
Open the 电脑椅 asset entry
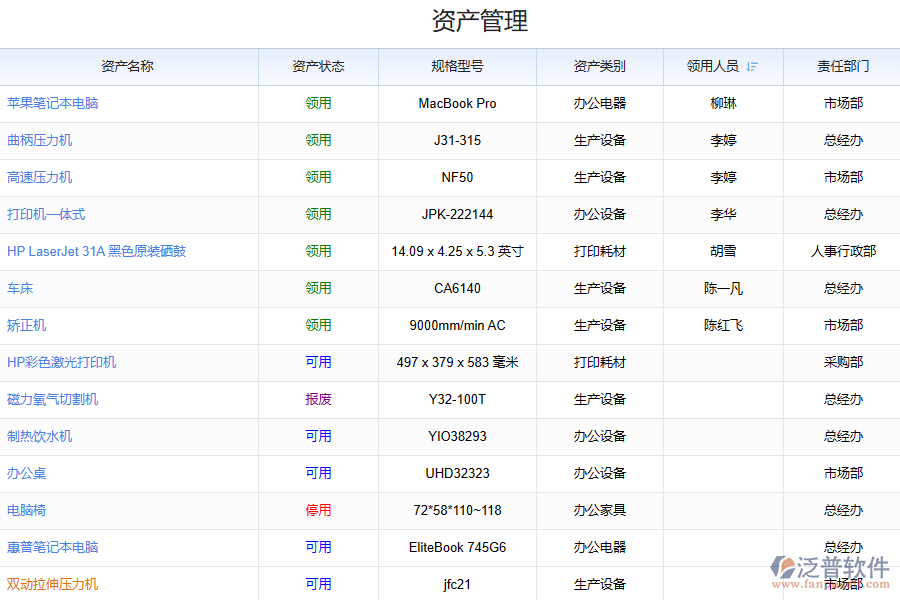pyautogui.click(x=27, y=510)
